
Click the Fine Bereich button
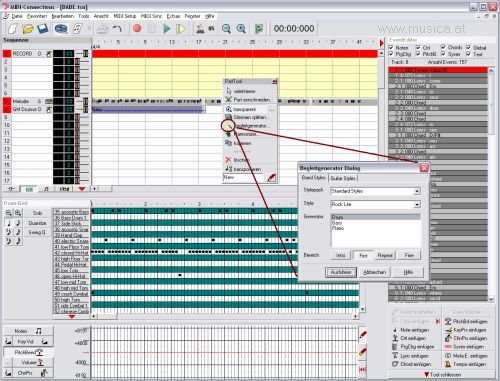click(x=409, y=255)
